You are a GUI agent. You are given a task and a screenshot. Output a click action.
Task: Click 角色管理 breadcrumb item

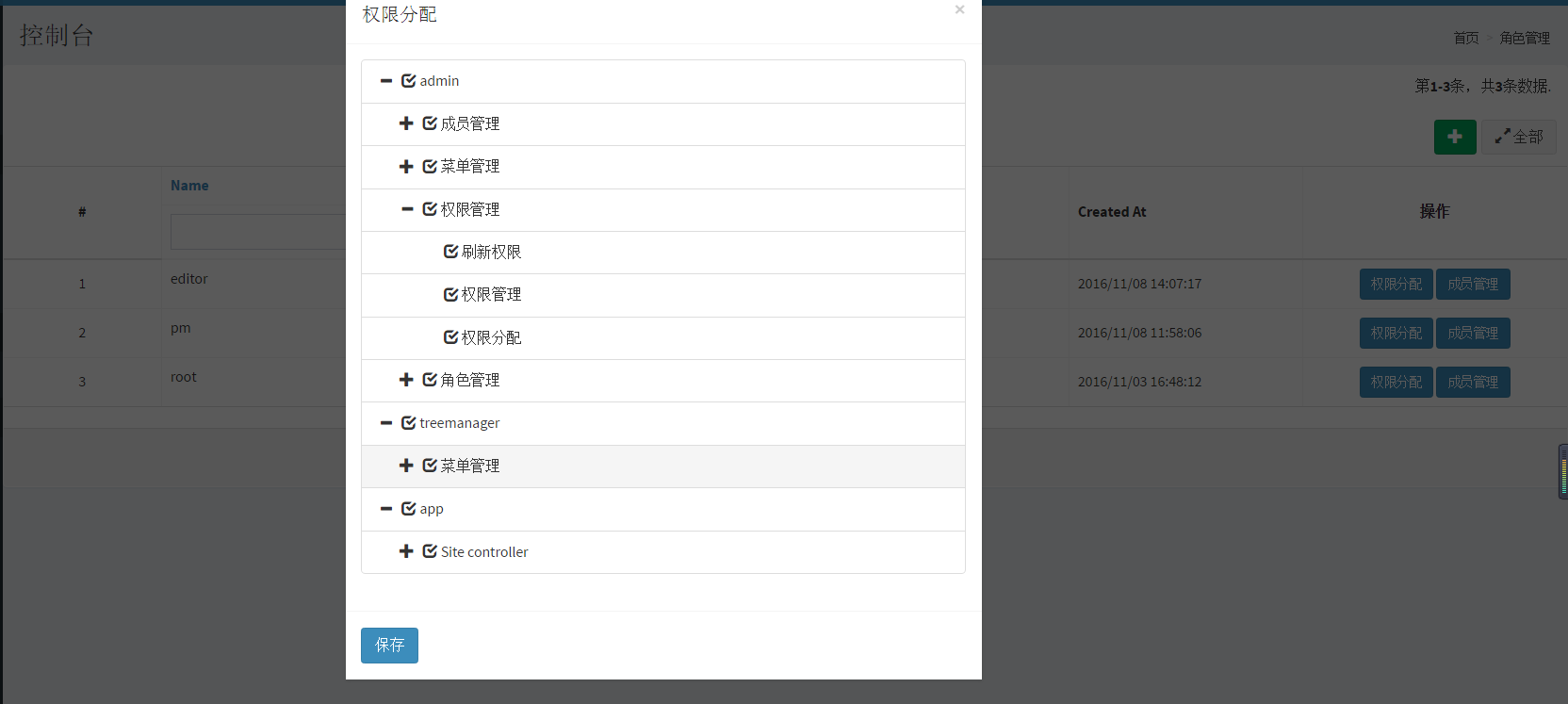pyautogui.click(x=1525, y=38)
